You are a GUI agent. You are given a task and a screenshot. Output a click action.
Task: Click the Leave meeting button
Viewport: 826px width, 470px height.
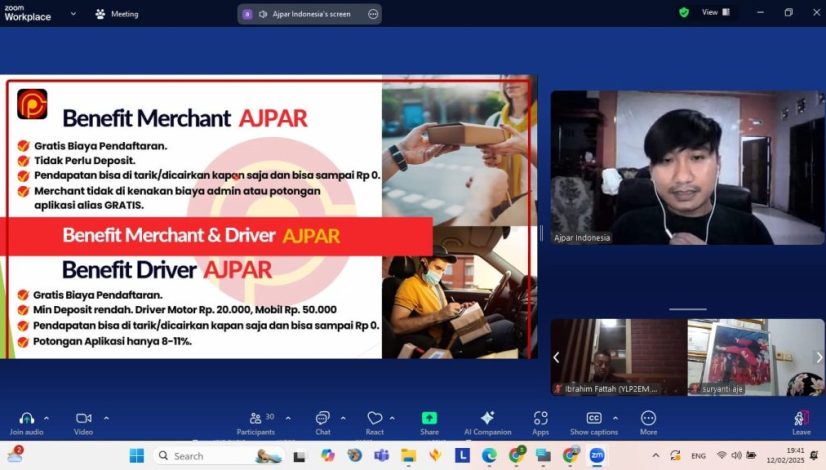pos(801,418)
